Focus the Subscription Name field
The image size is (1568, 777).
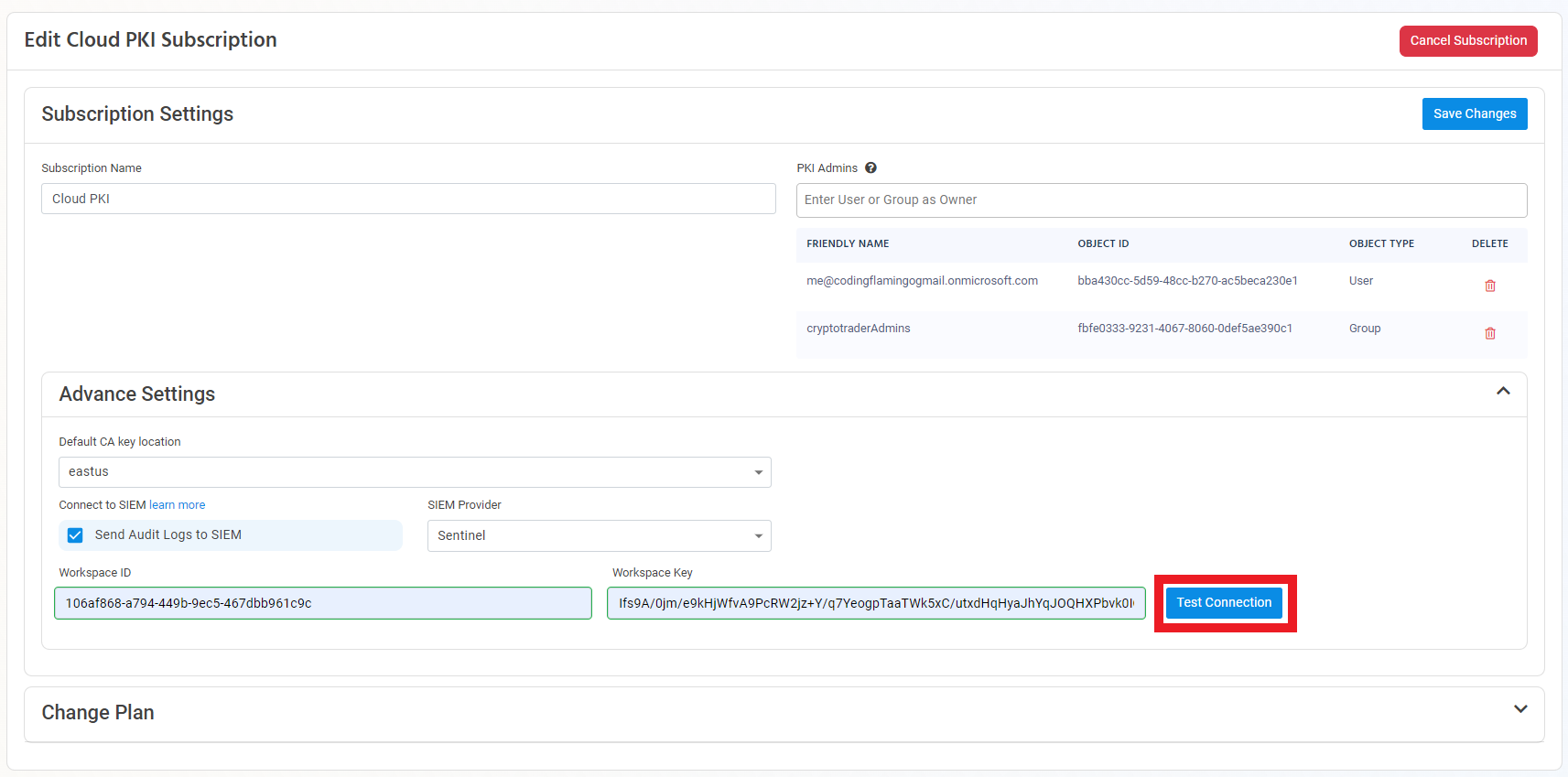click(x=408, y=199)
